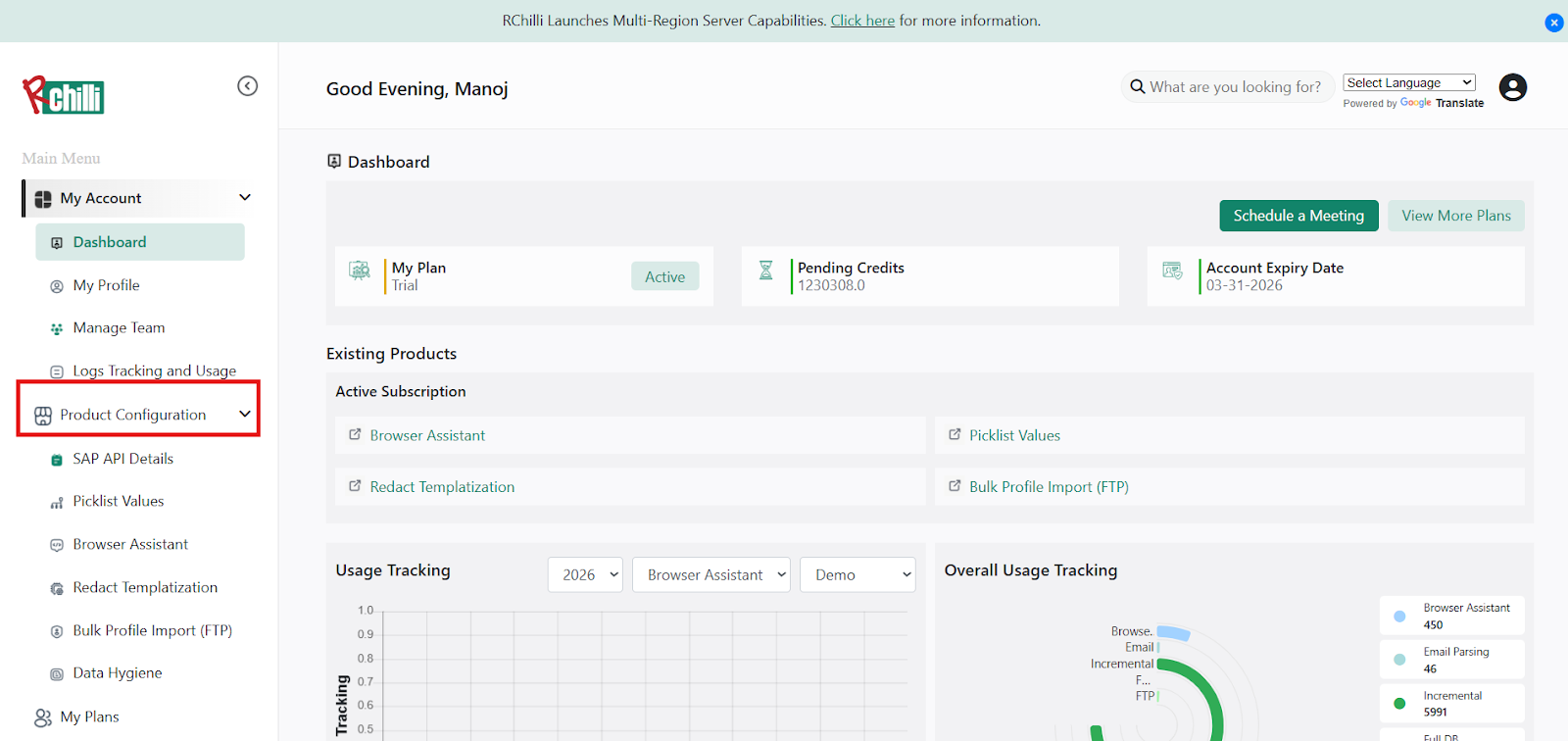
Task: Open the 2026 year dropdown
Action: (x=585, y=575)
